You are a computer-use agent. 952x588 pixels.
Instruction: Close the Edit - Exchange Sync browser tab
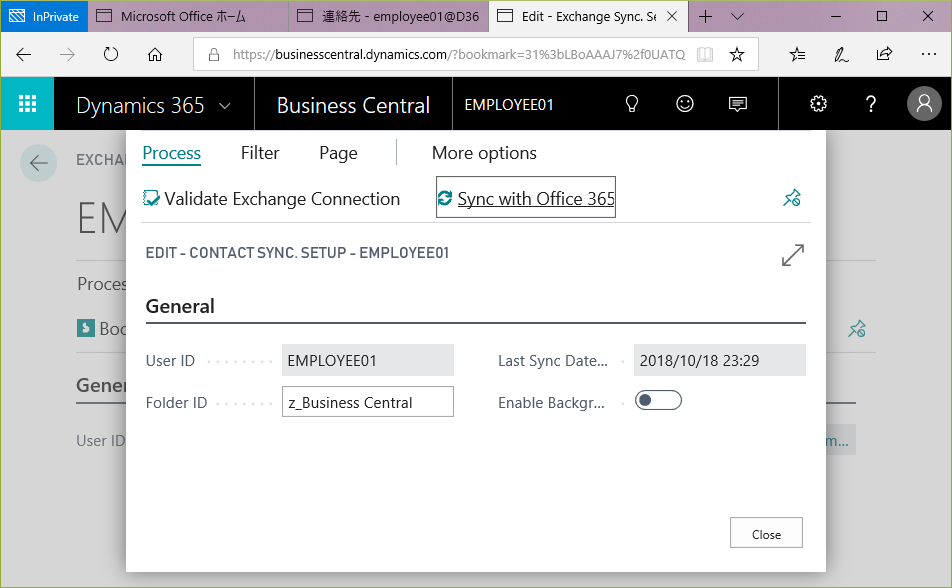pyautogui.click(x=672, y=16)
